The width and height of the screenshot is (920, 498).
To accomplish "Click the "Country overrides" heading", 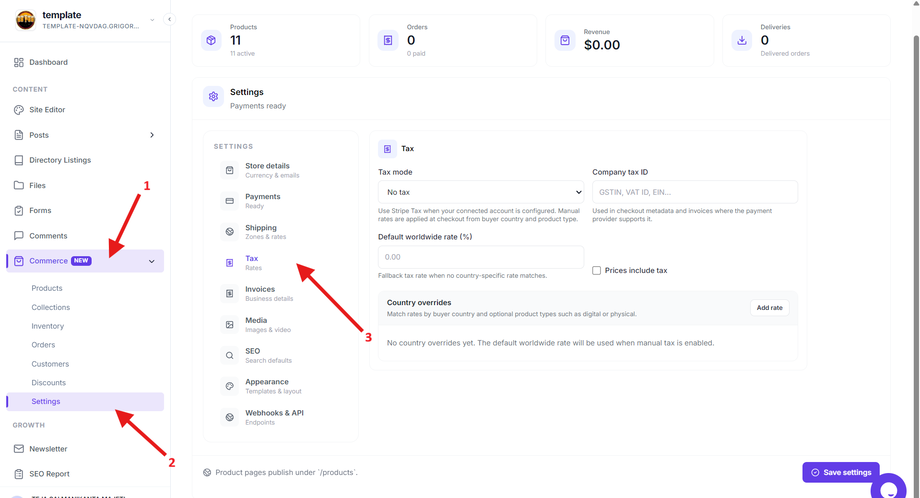I will 419,303.
